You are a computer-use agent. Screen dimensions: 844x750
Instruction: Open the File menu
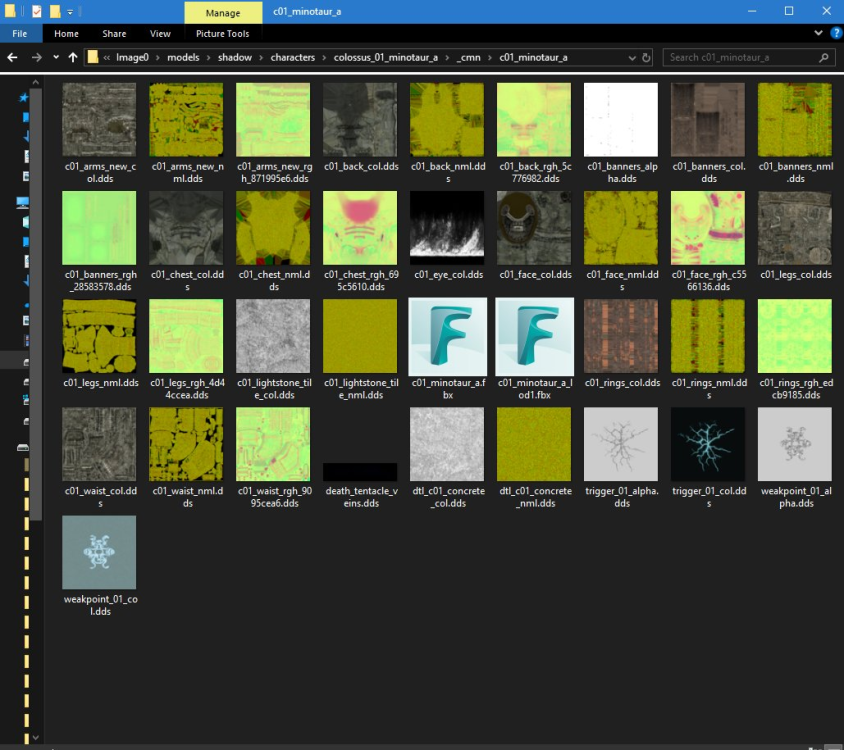[19, 34]
